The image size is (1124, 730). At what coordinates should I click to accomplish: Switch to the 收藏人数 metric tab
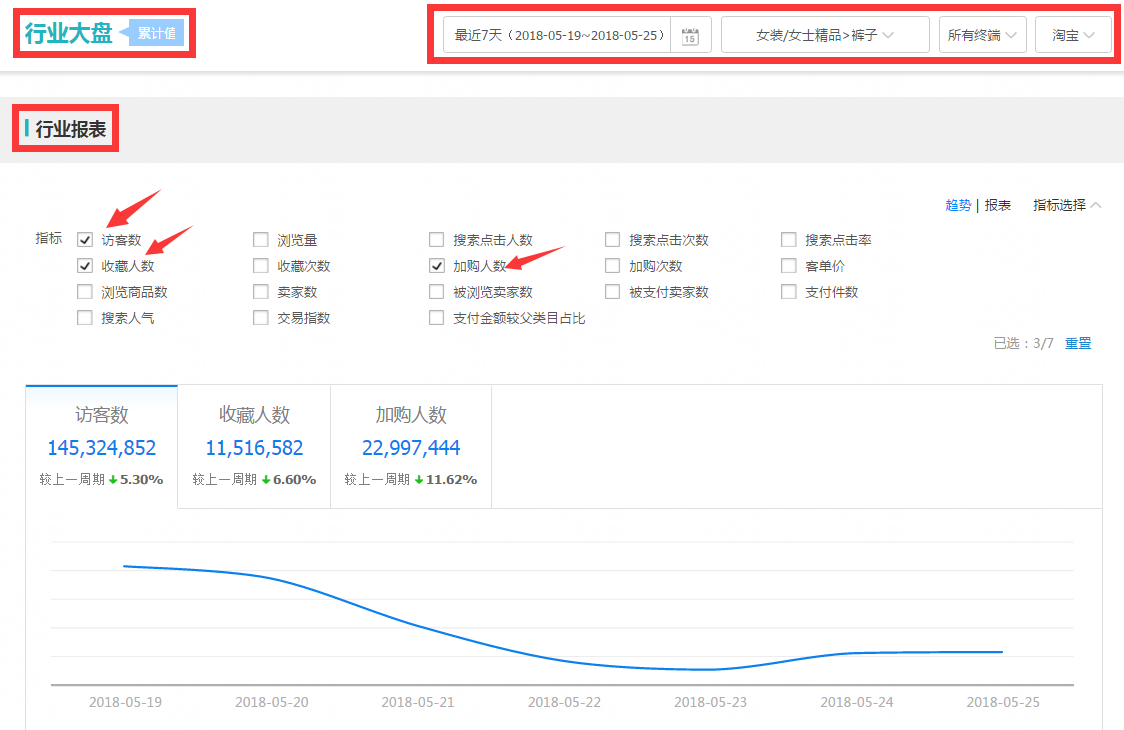tap(254, 446)
